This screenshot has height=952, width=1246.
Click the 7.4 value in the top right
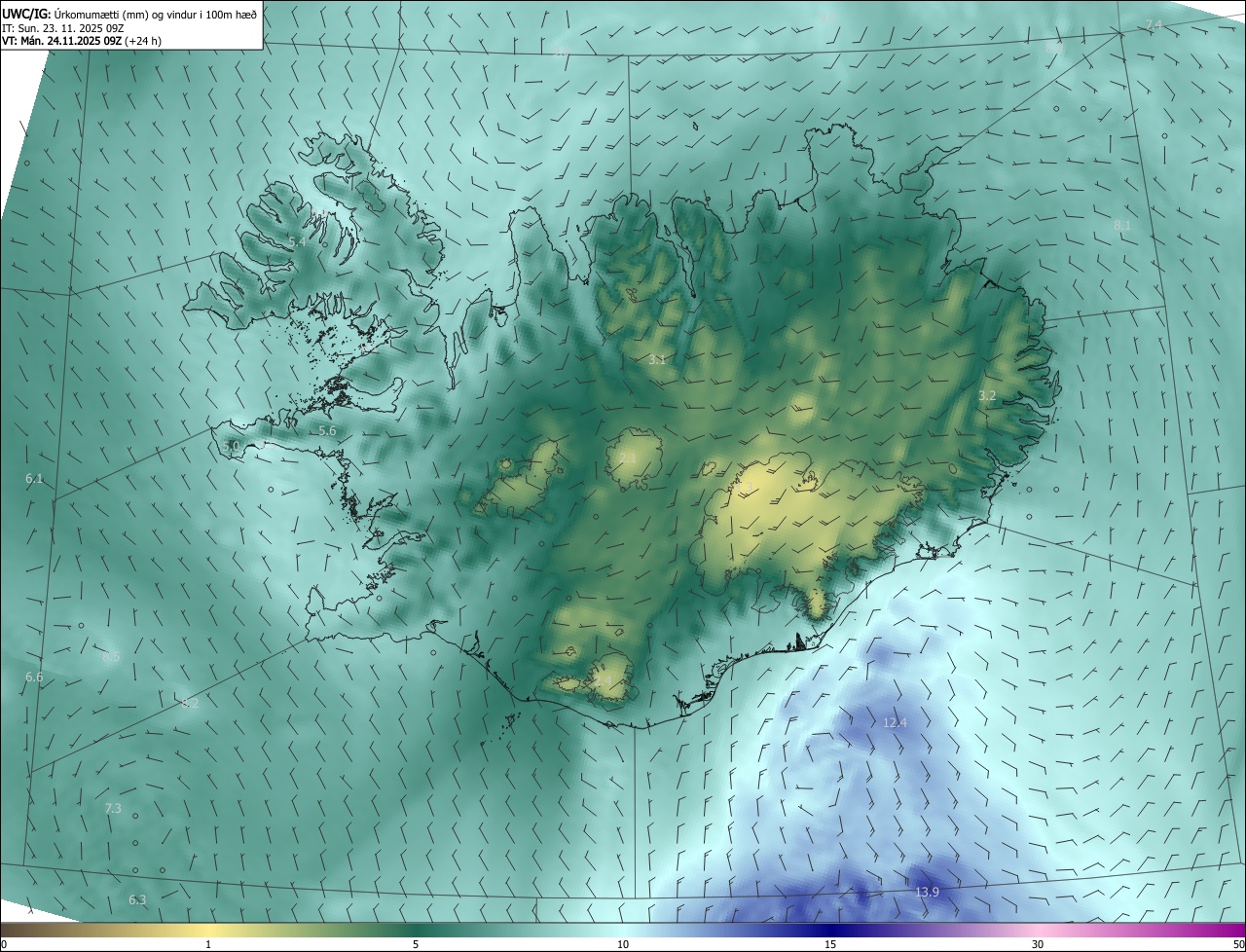coord(1153,24)
